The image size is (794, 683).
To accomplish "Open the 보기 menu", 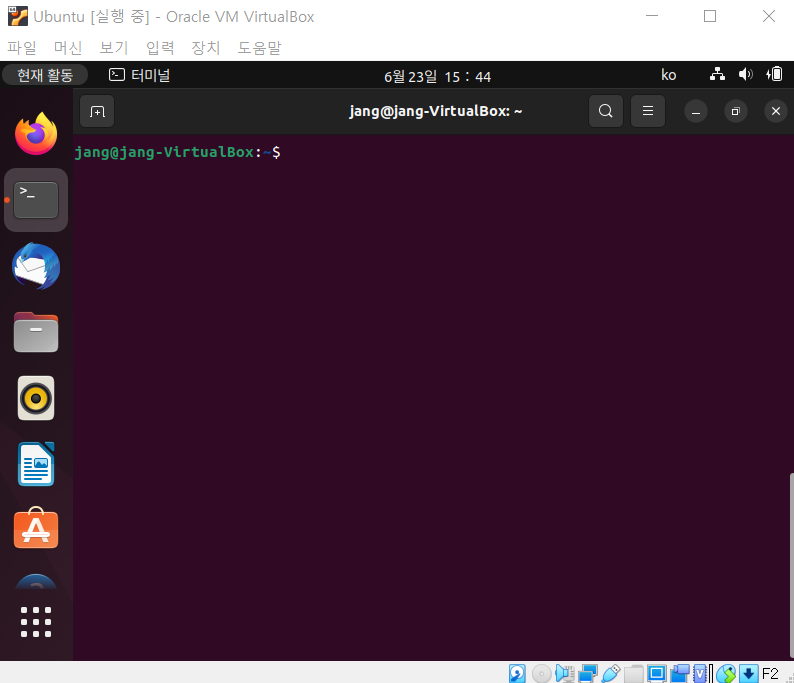I will (114, 48).
